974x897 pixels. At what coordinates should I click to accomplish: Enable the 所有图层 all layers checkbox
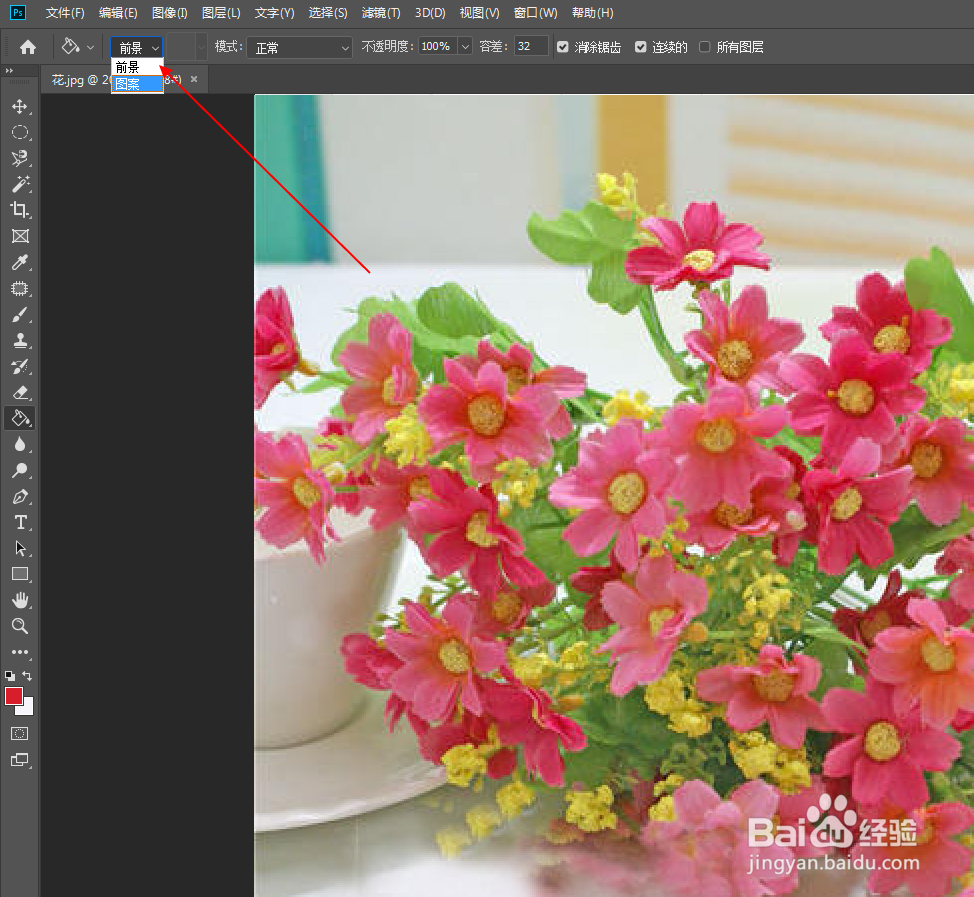(704, 47)
